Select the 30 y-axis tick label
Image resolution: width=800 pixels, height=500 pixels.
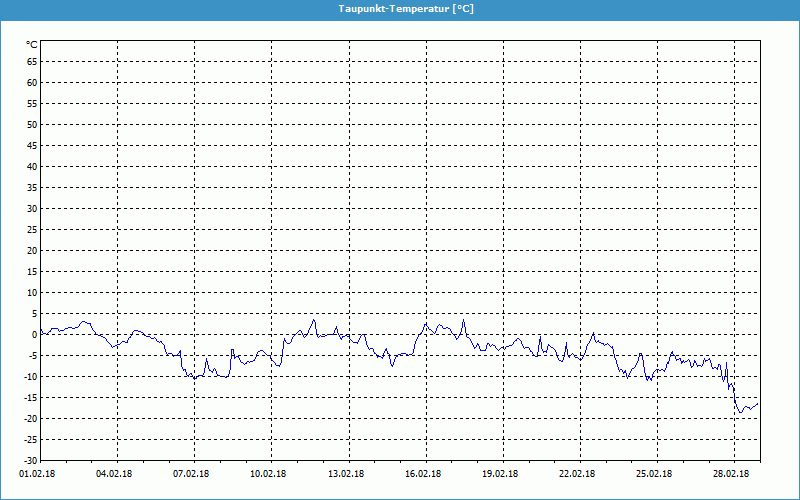pos(32,208)
